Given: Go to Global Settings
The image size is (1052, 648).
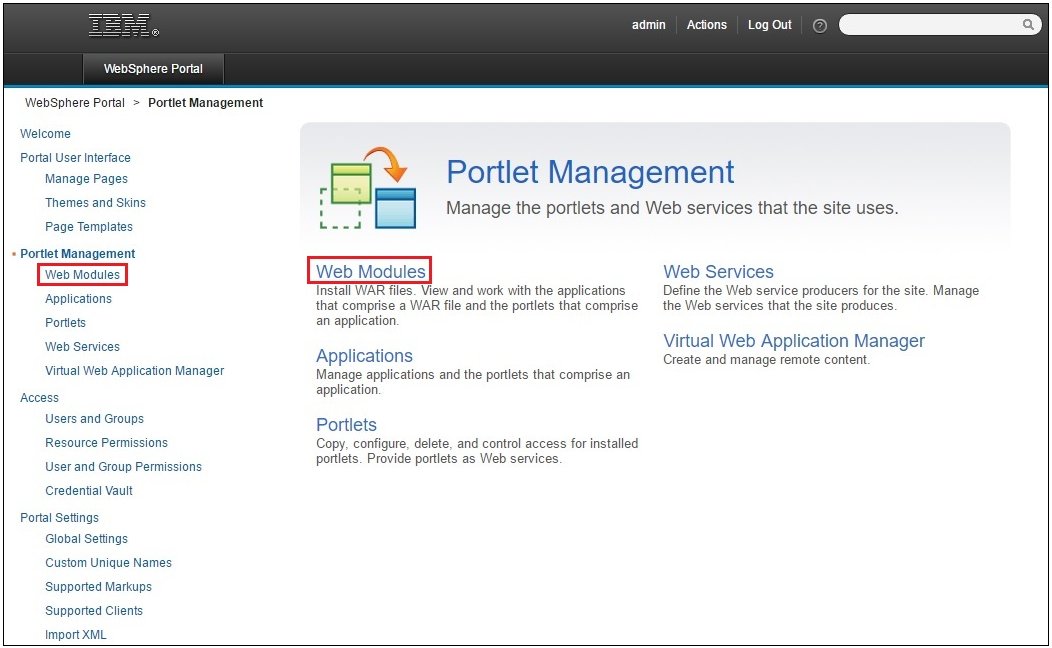Looking at the screenshot, I should coord(86,539).
